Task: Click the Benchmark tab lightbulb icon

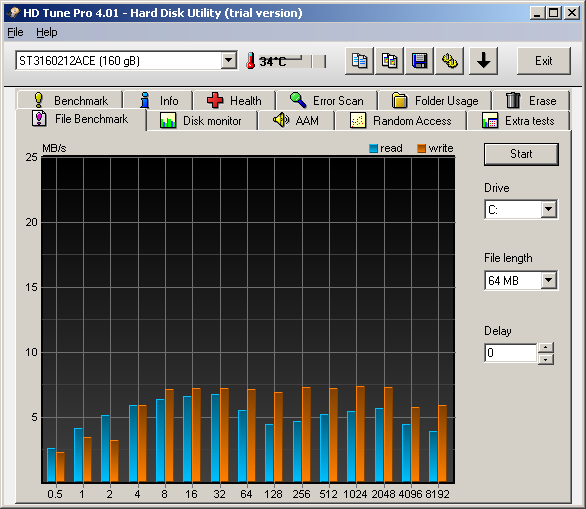Action: point(38,100)
